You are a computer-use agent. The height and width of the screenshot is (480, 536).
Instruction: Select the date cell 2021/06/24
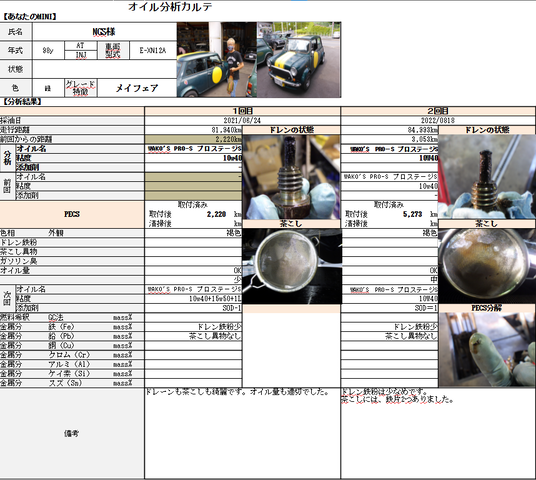pos(243,120)
